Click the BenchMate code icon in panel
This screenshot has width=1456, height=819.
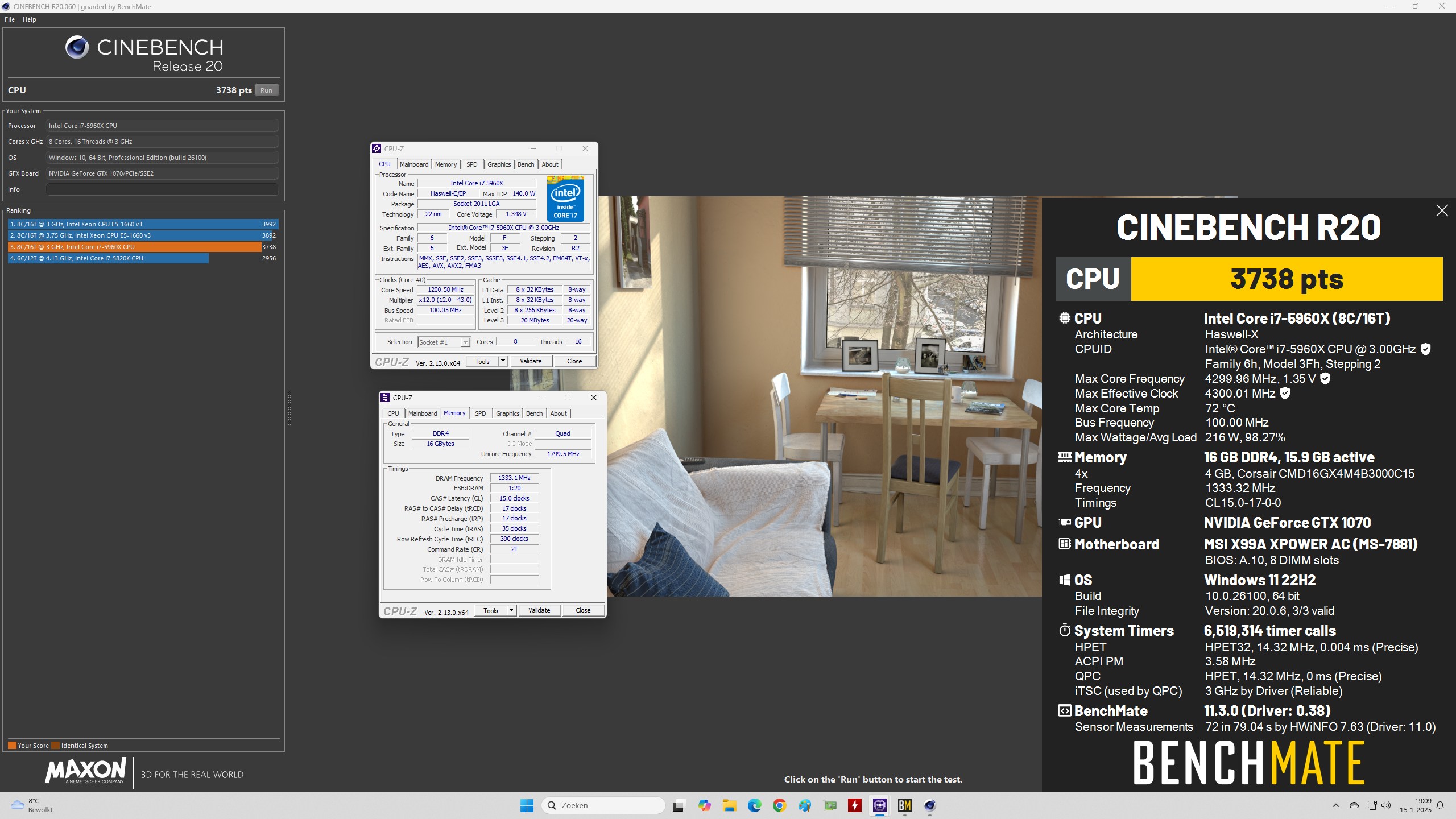point(1064,710)
